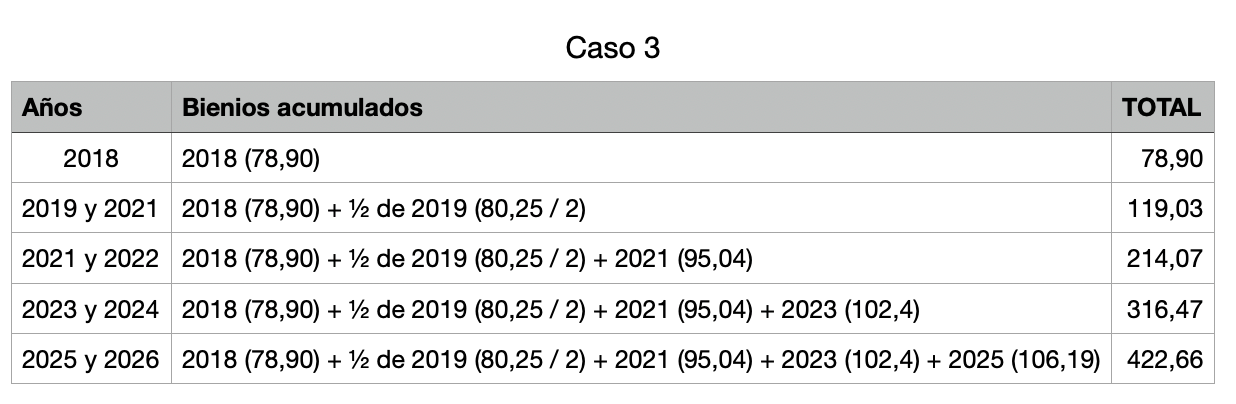Click the 2023 y 2024 row label
The width and height of the screenshot is (1236, 404).
[91, 309]
